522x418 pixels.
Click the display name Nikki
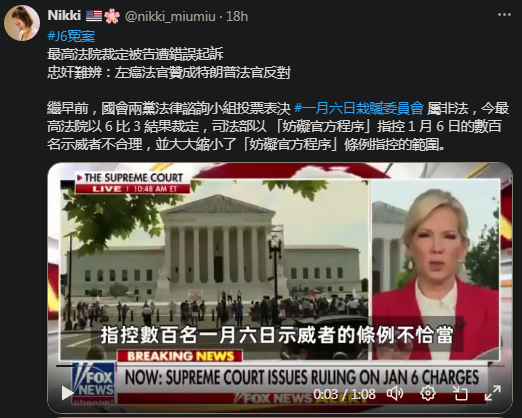[64, 16]
